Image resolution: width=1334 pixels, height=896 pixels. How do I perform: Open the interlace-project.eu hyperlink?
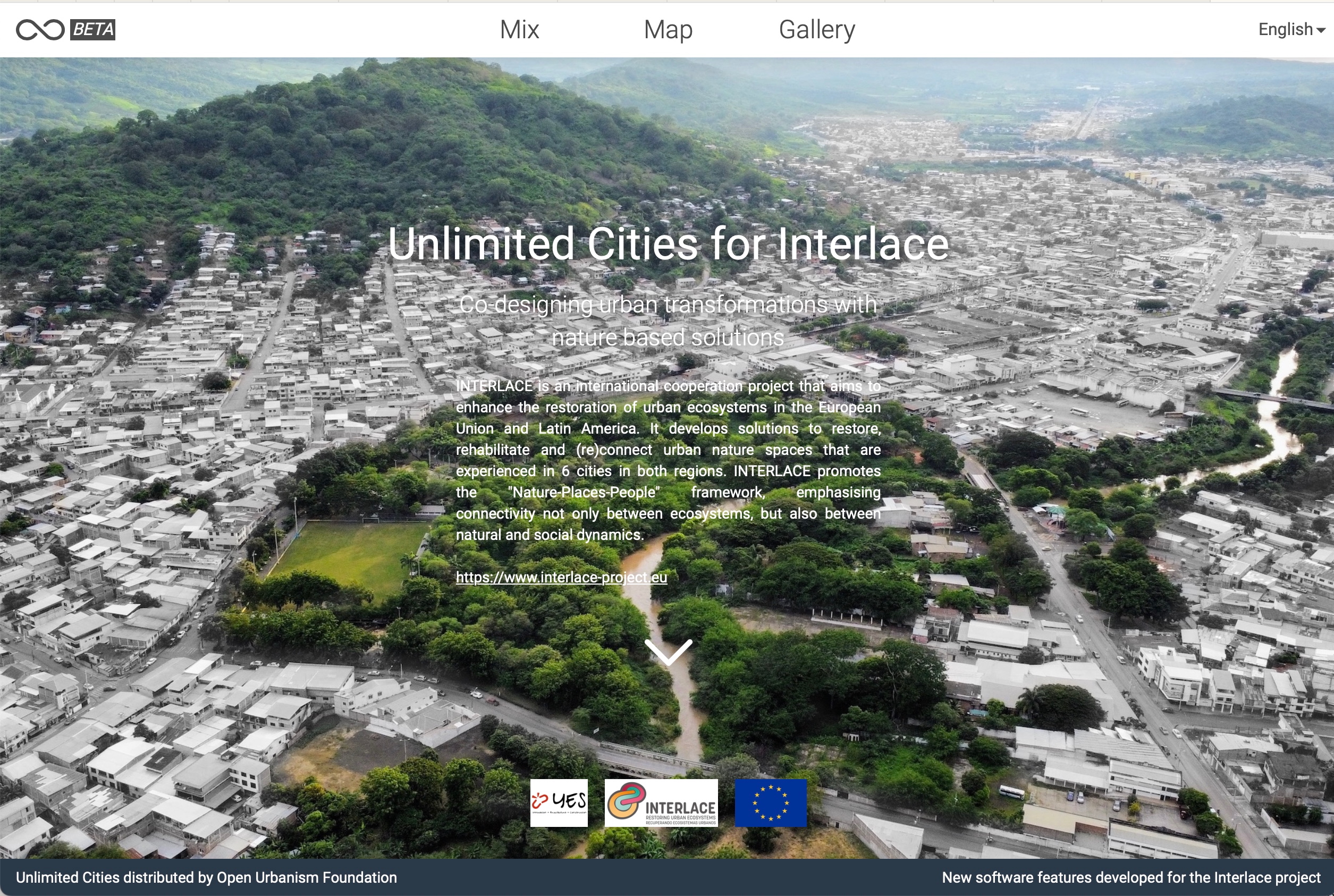561,577
